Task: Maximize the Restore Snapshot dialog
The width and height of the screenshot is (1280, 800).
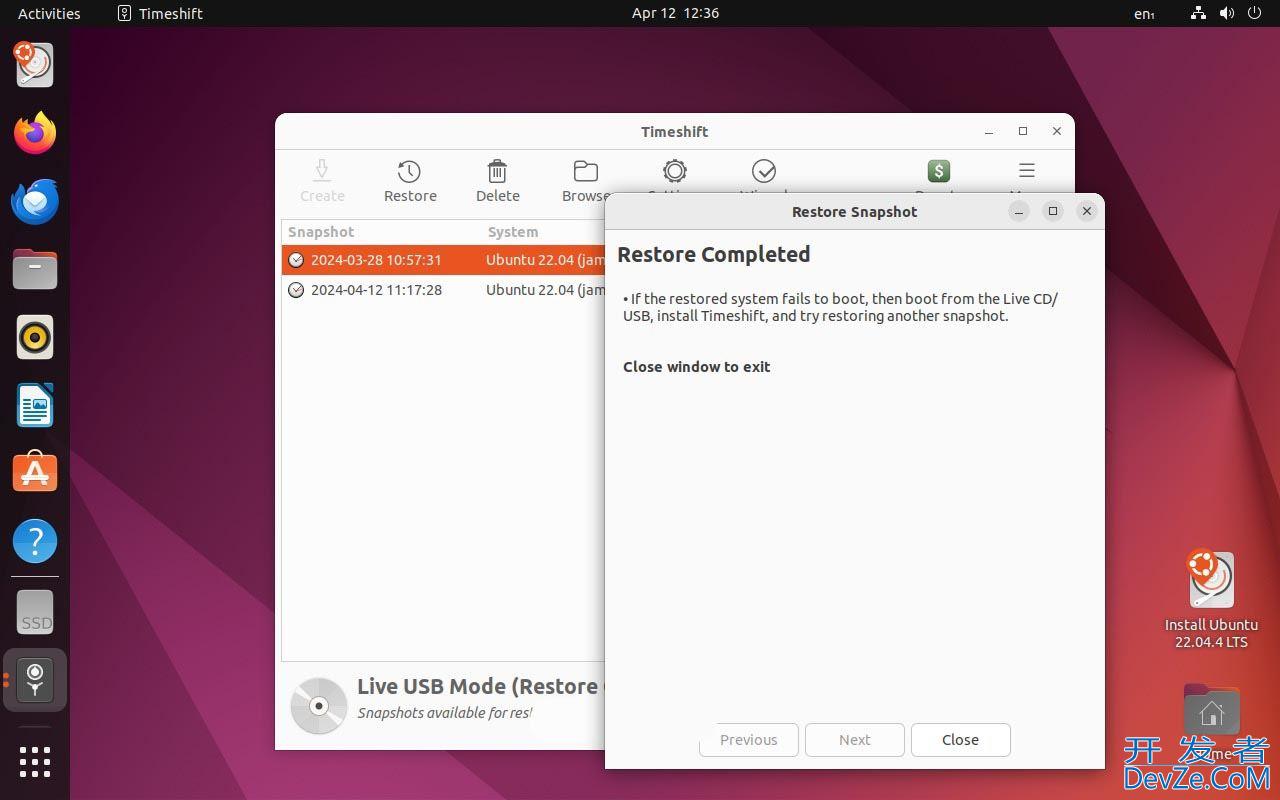Action: pyautogui.click(x=1052, y=211)
